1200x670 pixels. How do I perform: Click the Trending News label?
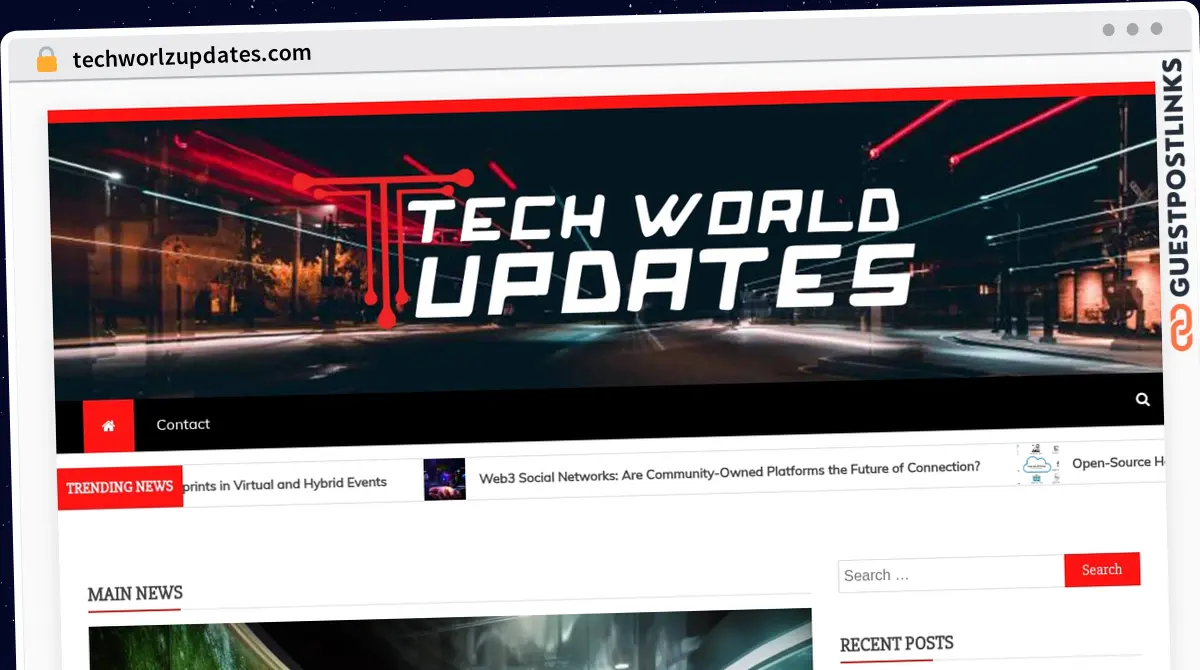point(120,487)
